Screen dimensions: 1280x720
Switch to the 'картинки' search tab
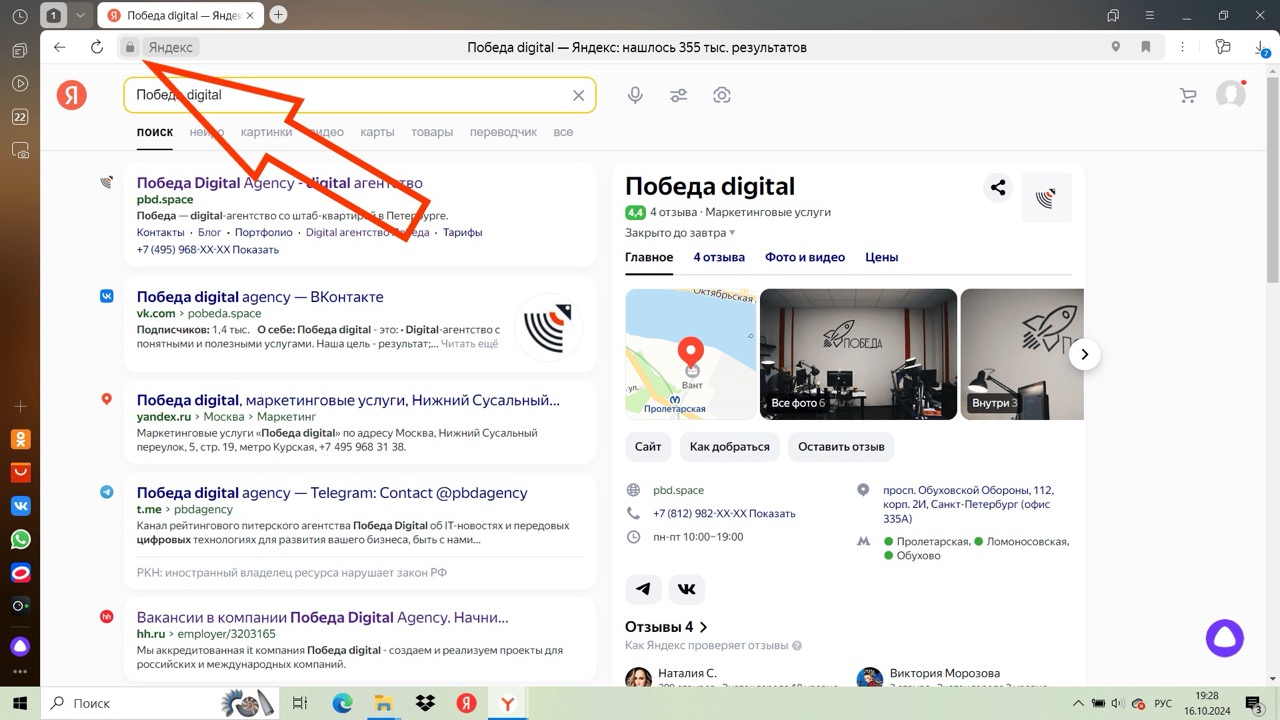266,132
